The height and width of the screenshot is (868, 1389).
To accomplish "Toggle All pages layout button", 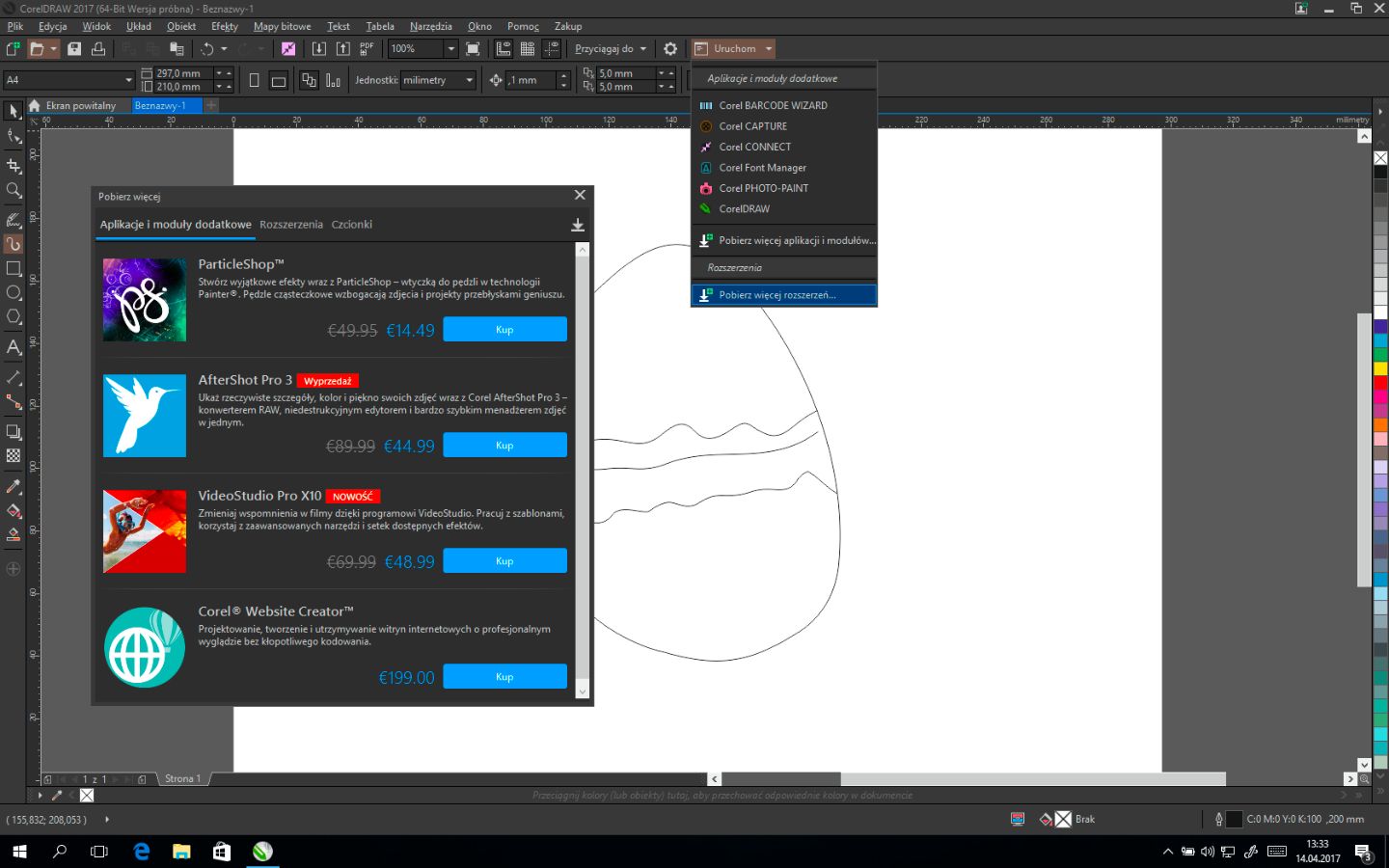I will pyautogui.click(x=309, y=80).
